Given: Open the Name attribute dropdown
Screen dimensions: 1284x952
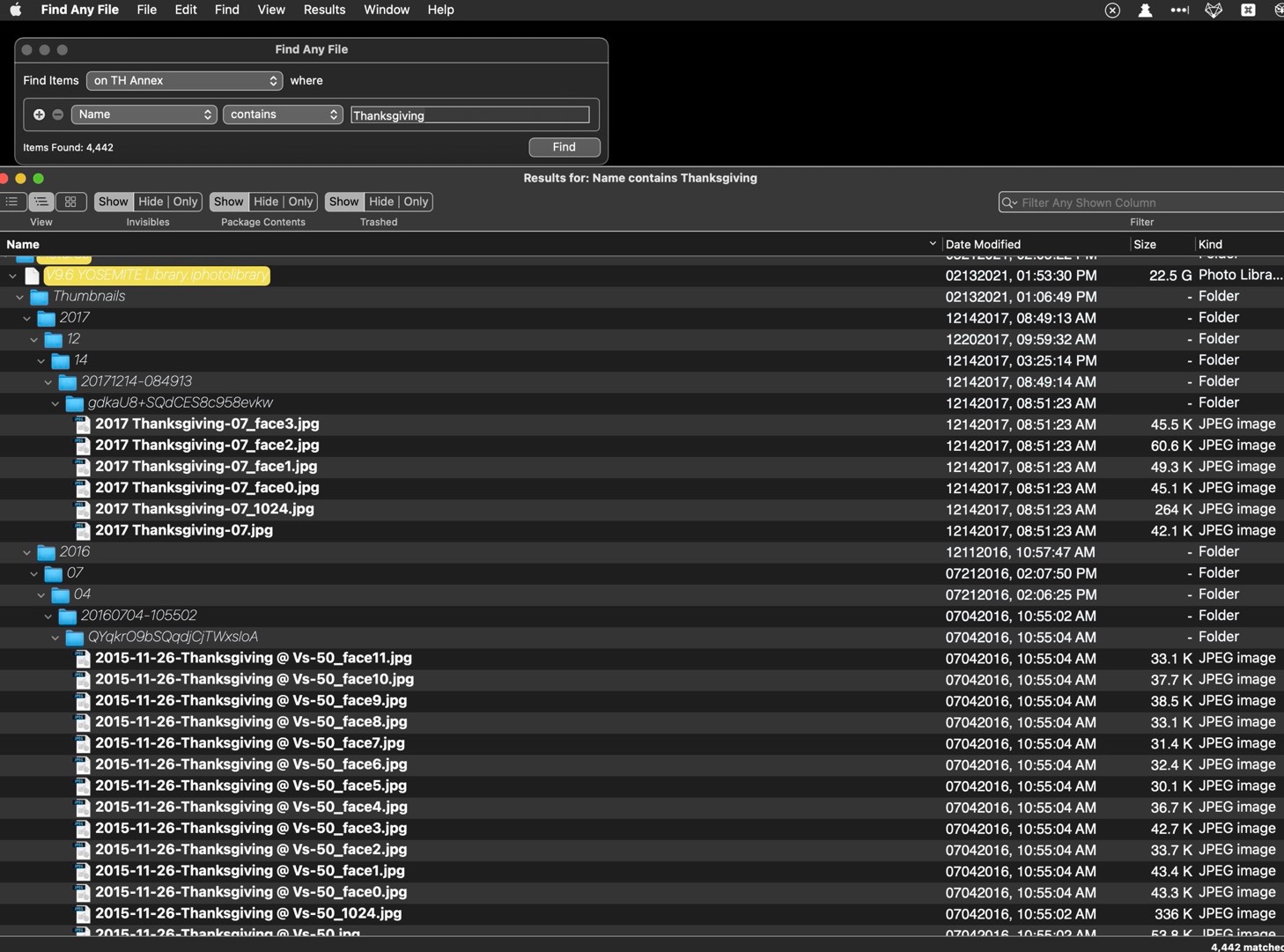Looking at the screenshot, I should pos(144,114).
